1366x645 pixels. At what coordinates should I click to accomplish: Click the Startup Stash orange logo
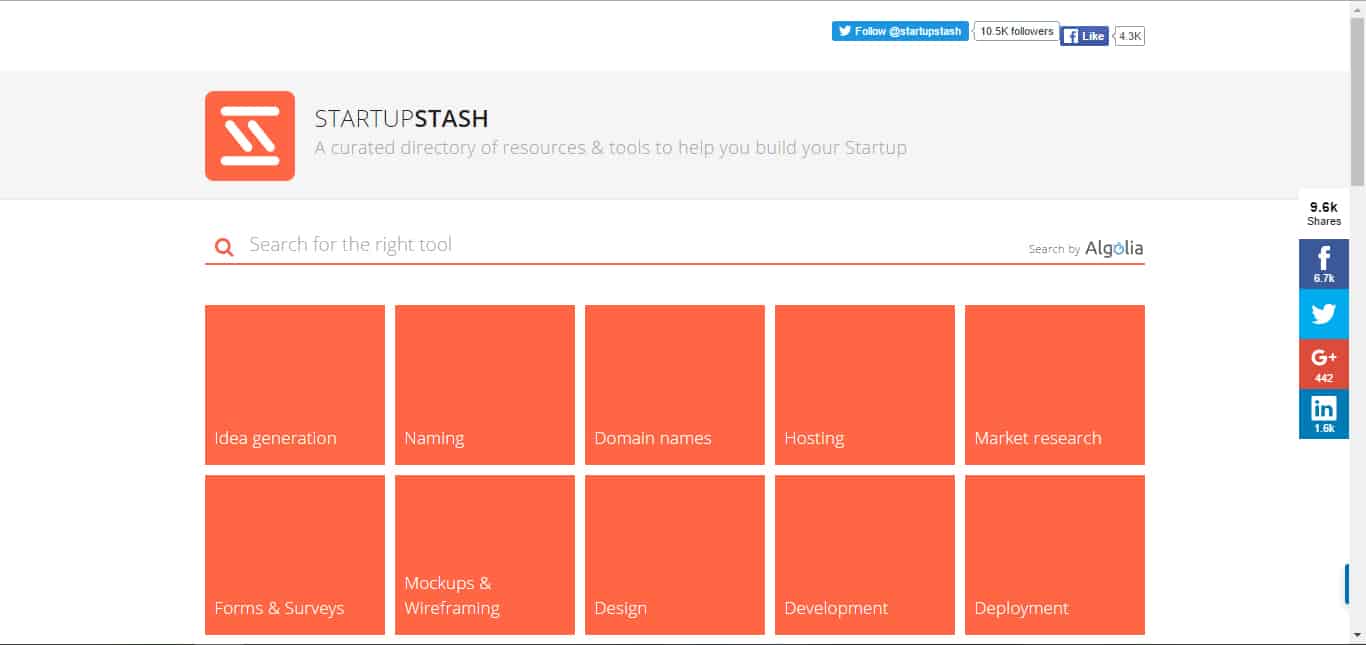249,136
